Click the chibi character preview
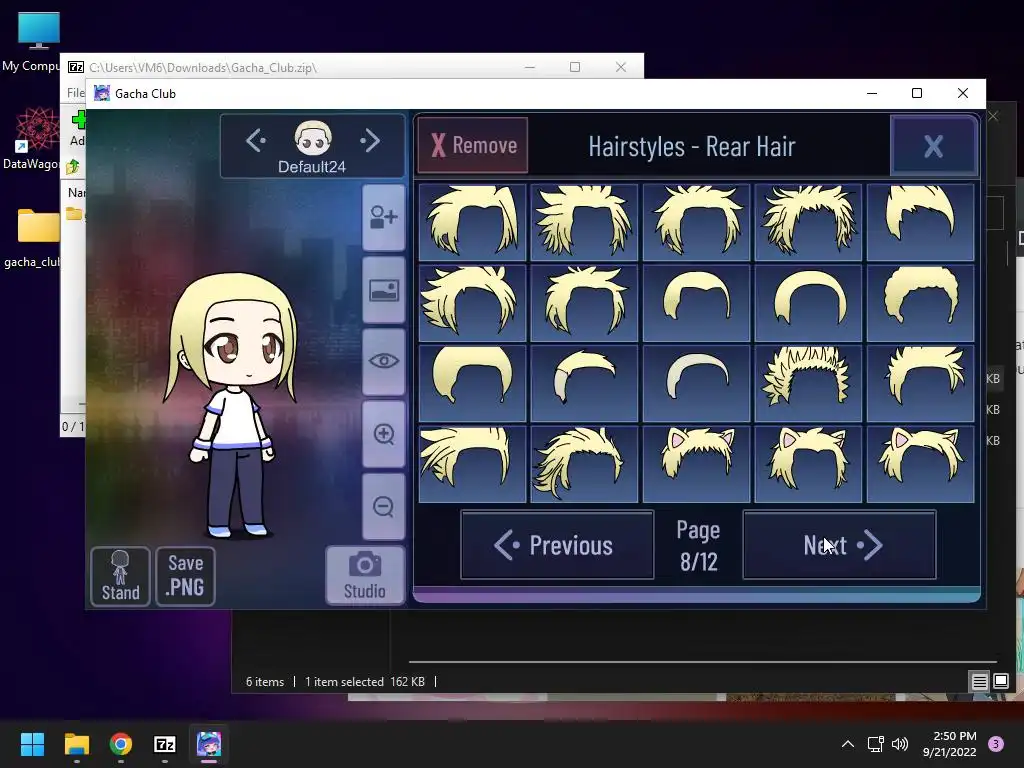 point(232,405)
